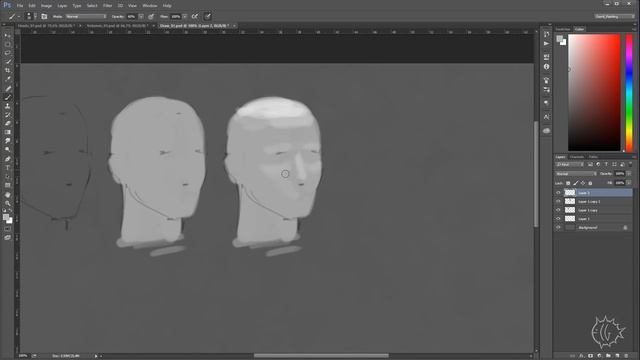Screen dimensions: 640x360
Task: Switch to the Channels tab
Action: coord(577,157)
